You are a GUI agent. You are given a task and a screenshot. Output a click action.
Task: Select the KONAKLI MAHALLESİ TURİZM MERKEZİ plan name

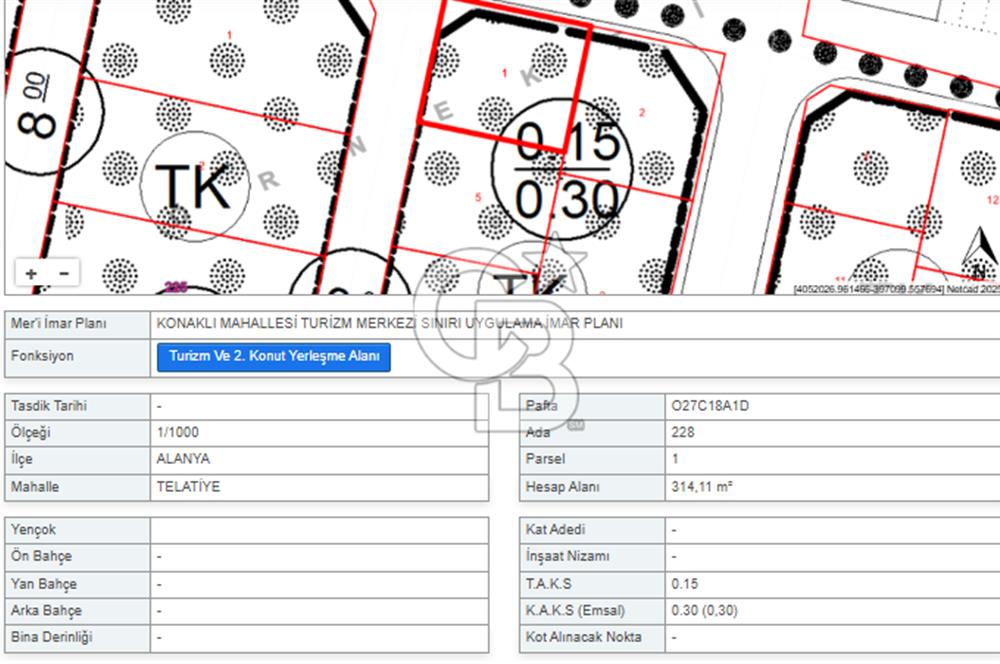pos(390,323)
